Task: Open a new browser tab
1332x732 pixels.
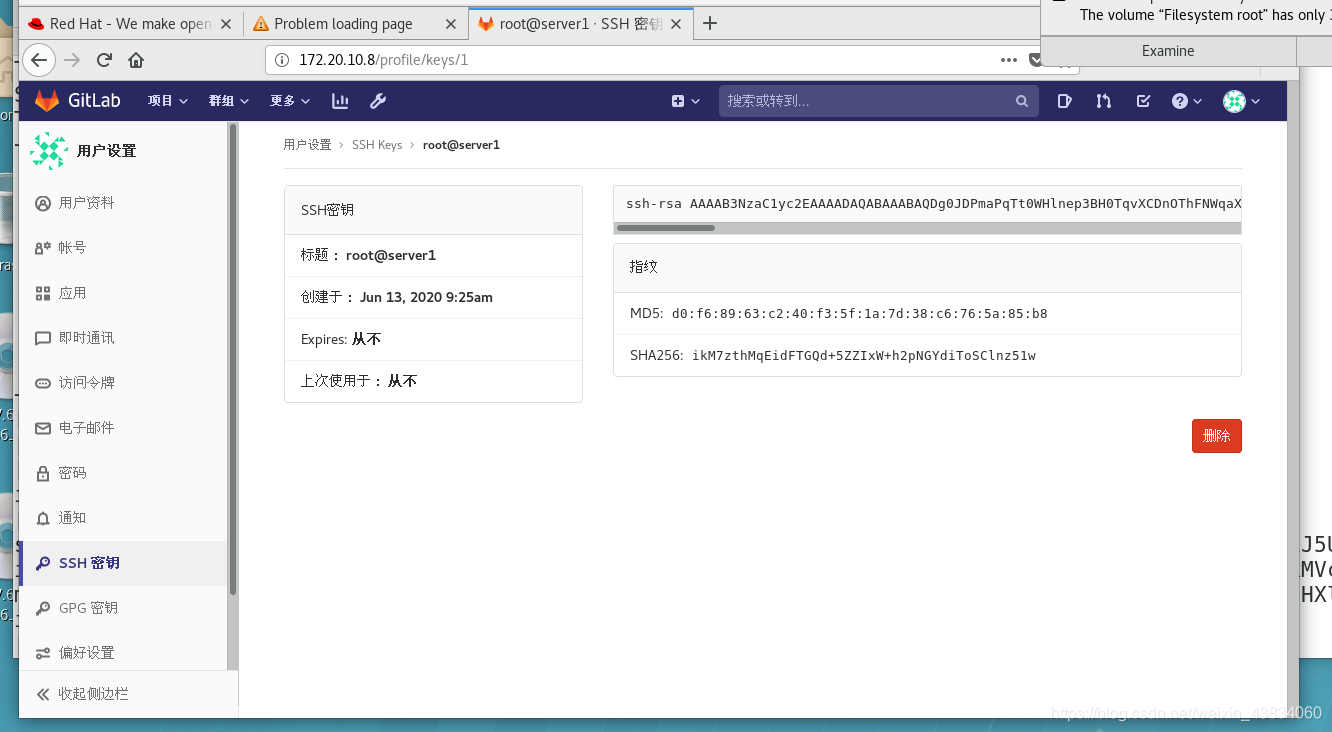Action: (x=710, y=23)
